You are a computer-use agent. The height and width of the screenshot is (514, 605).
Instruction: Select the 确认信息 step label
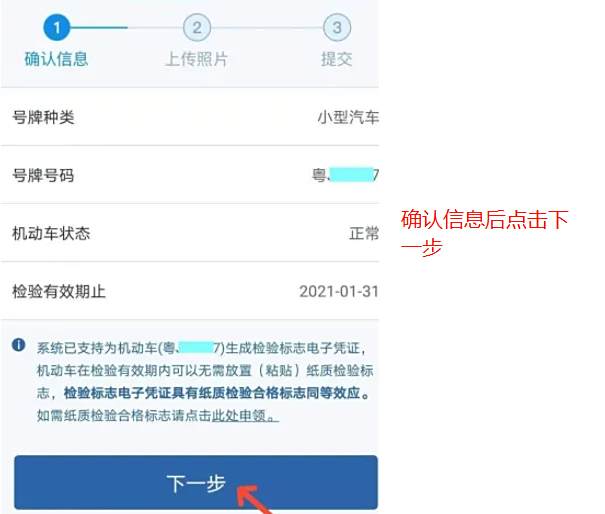pyautogui.click(x=56, y=59)
